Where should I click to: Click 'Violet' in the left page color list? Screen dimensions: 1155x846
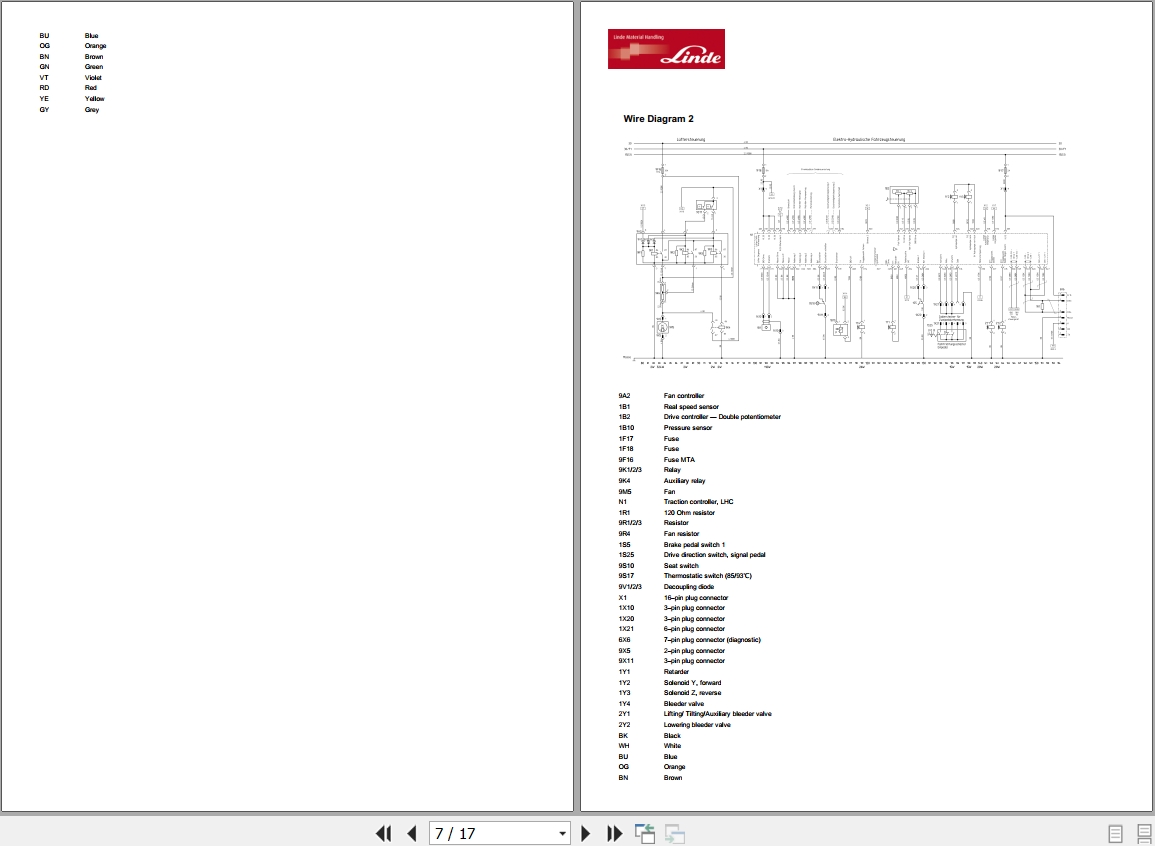93,77
